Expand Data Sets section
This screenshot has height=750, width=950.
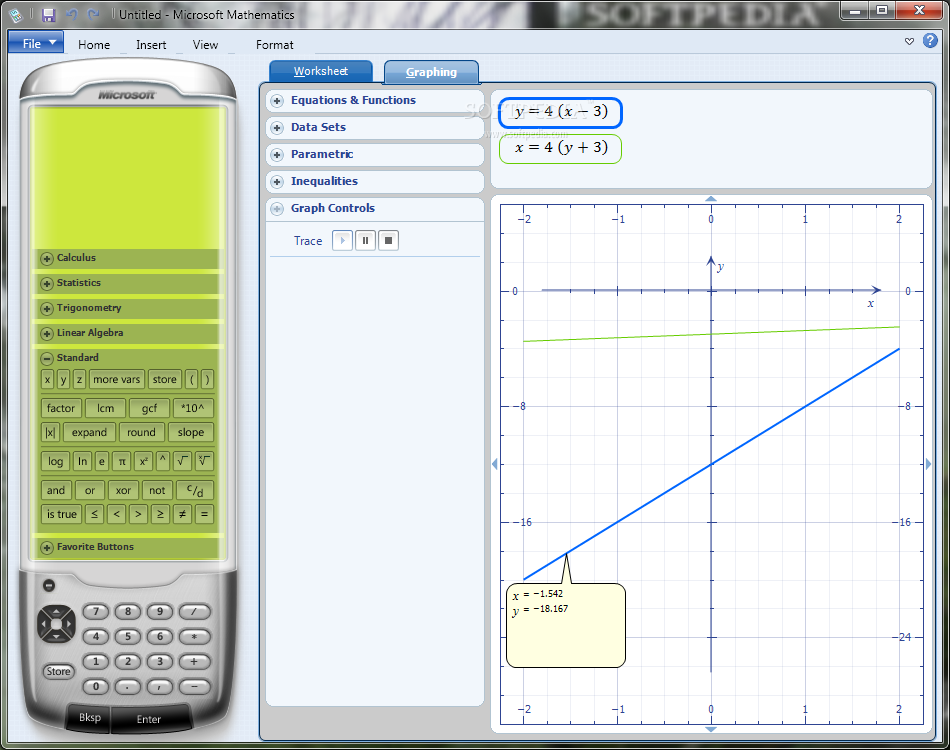coord(277,128)
